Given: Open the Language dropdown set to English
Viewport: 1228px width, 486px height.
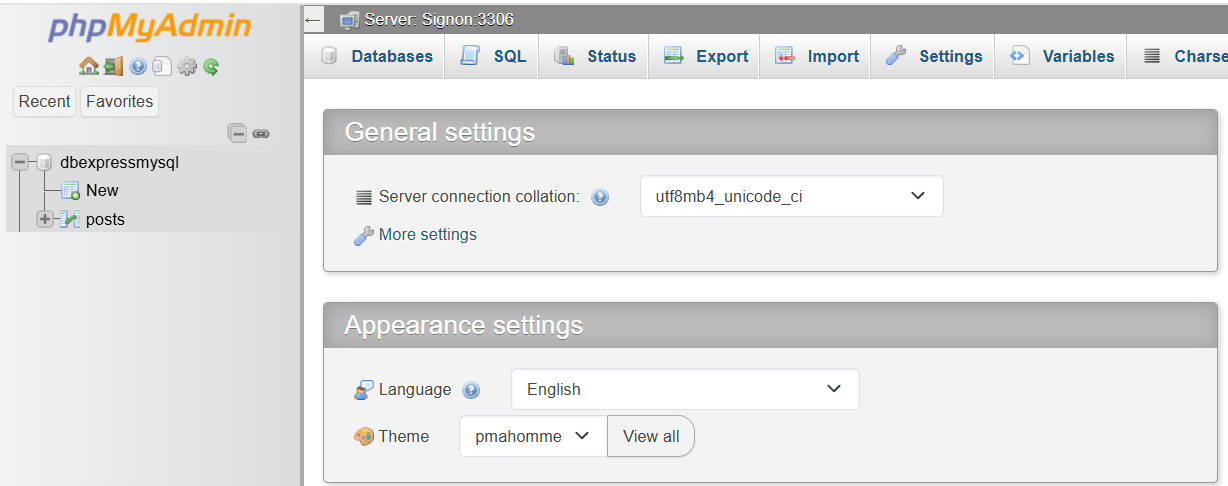Looking at the screenshot, I should point(684,389).
